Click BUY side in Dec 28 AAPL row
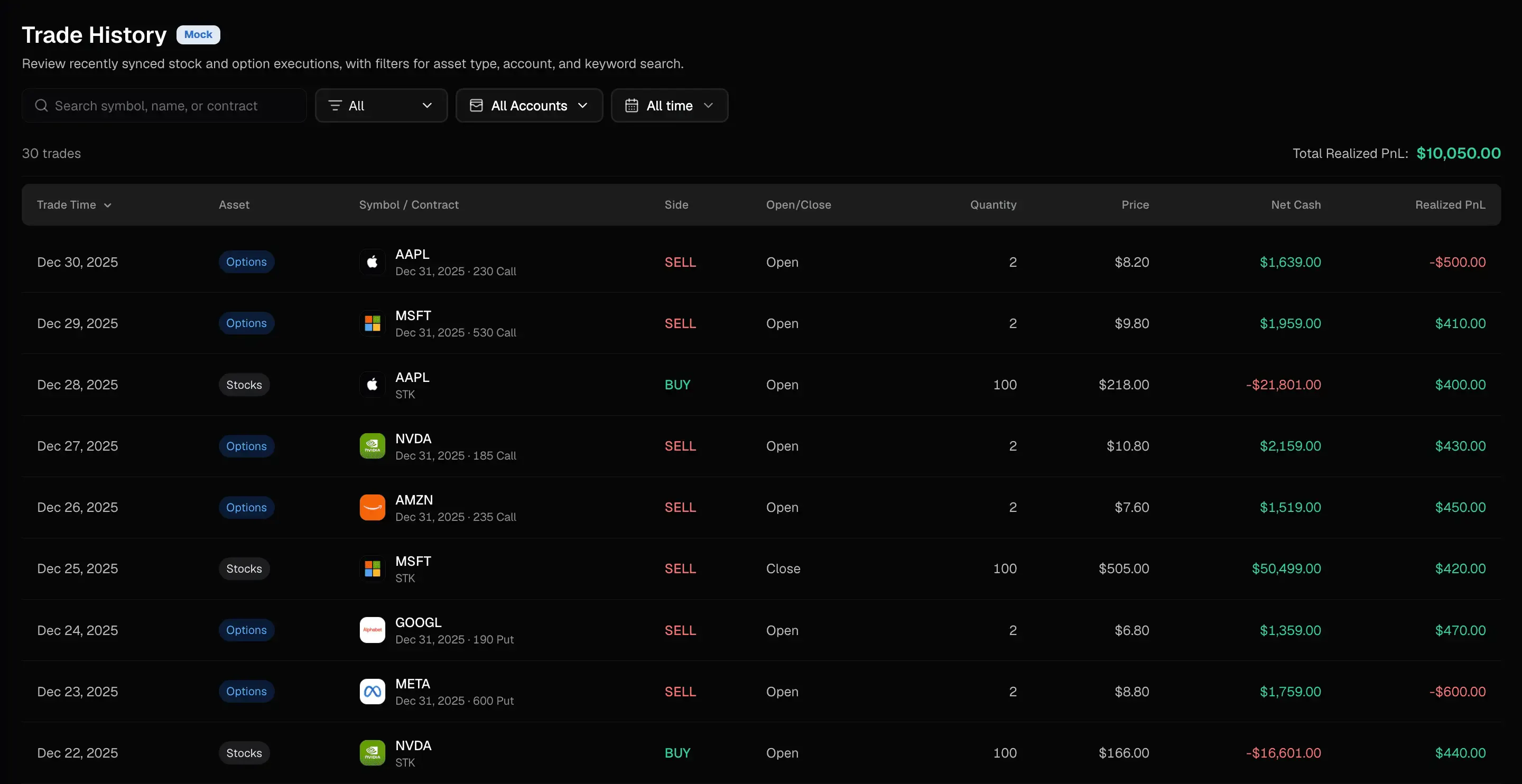1522x784 pixels. 677,385
